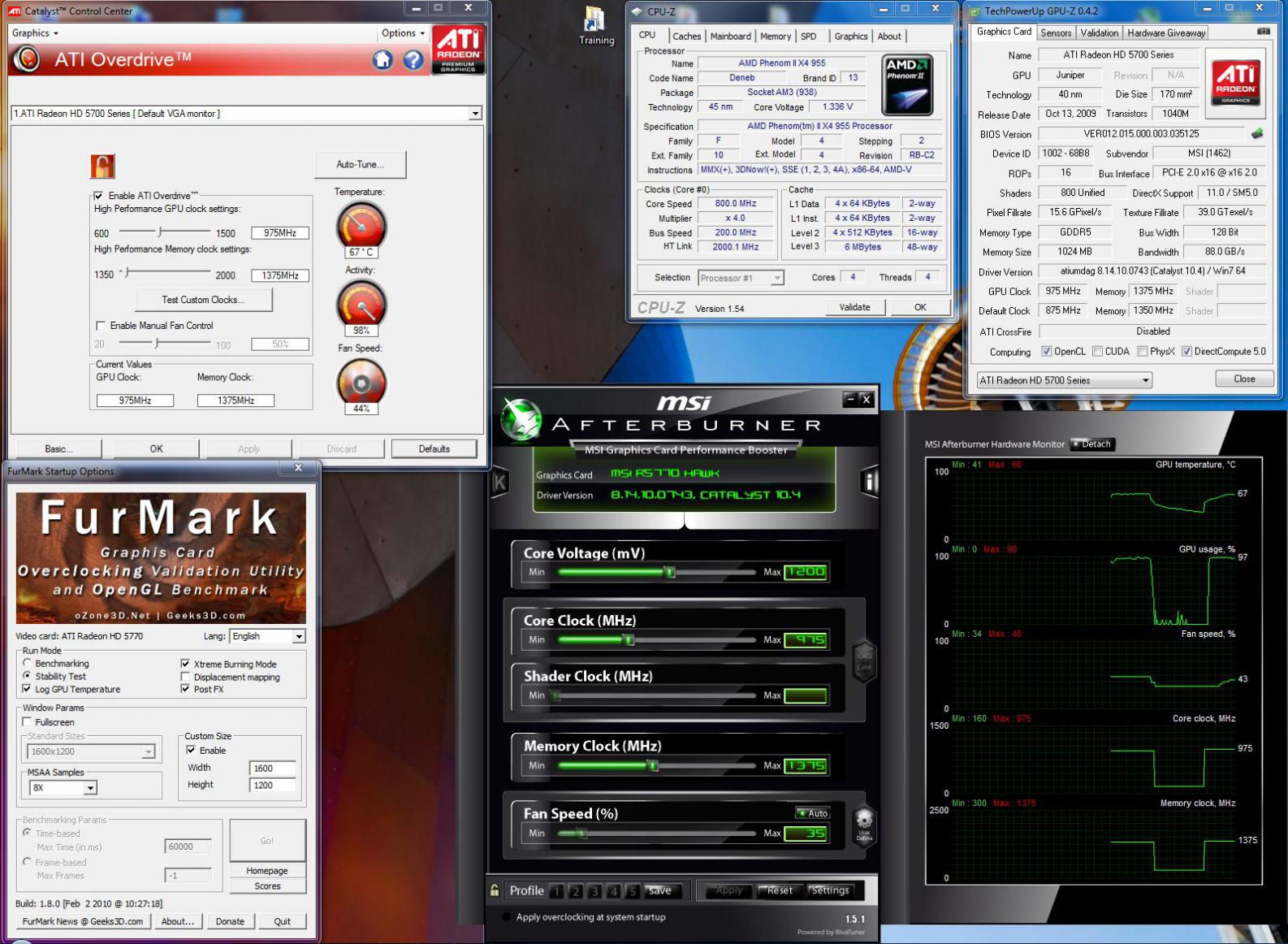The image size is (1288, 944).
Task: Click the ATI Overdrive lock icon
Action: (102, 166)
